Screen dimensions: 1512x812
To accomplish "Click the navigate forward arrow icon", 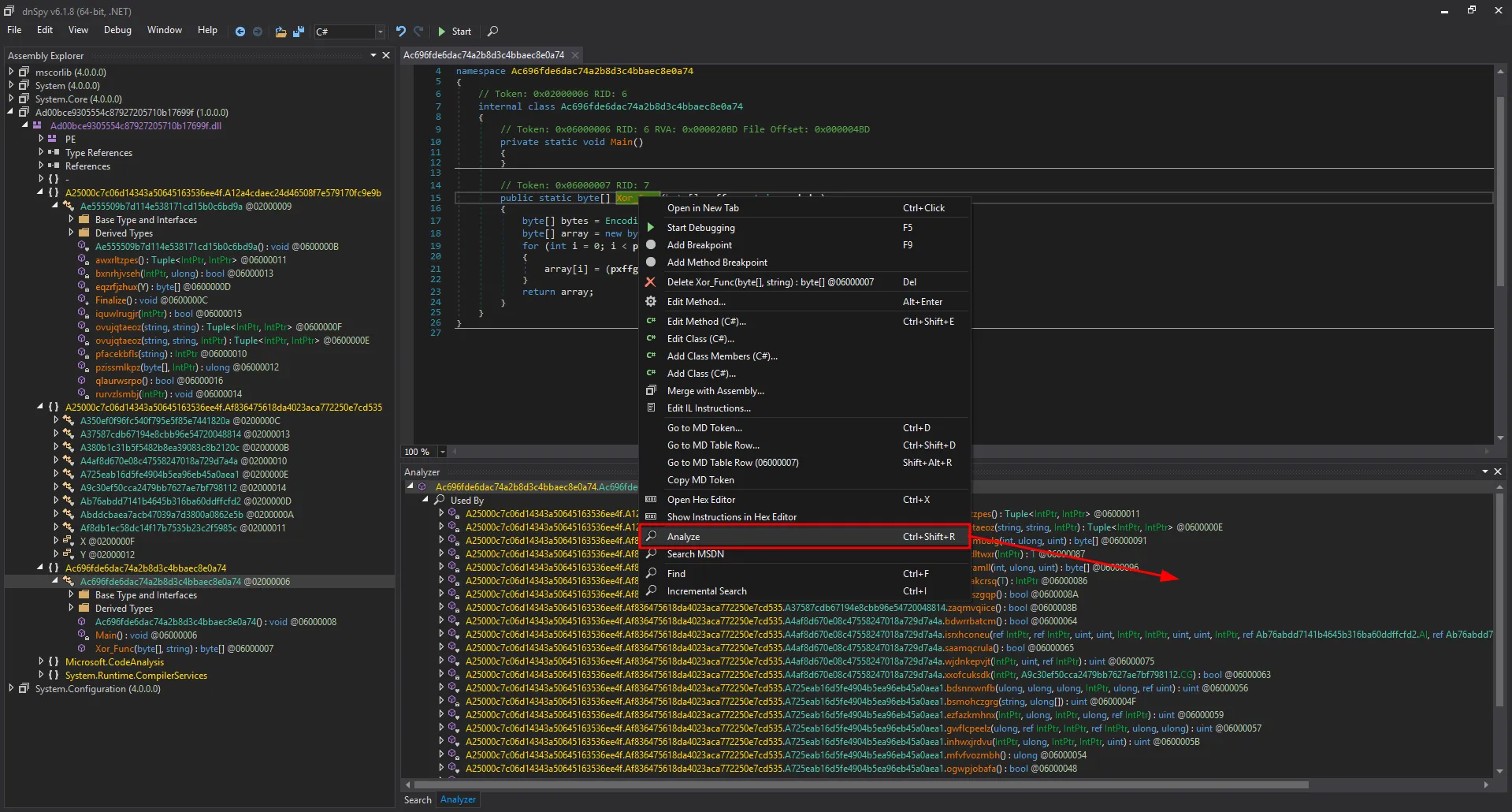I will click(258, 32).
